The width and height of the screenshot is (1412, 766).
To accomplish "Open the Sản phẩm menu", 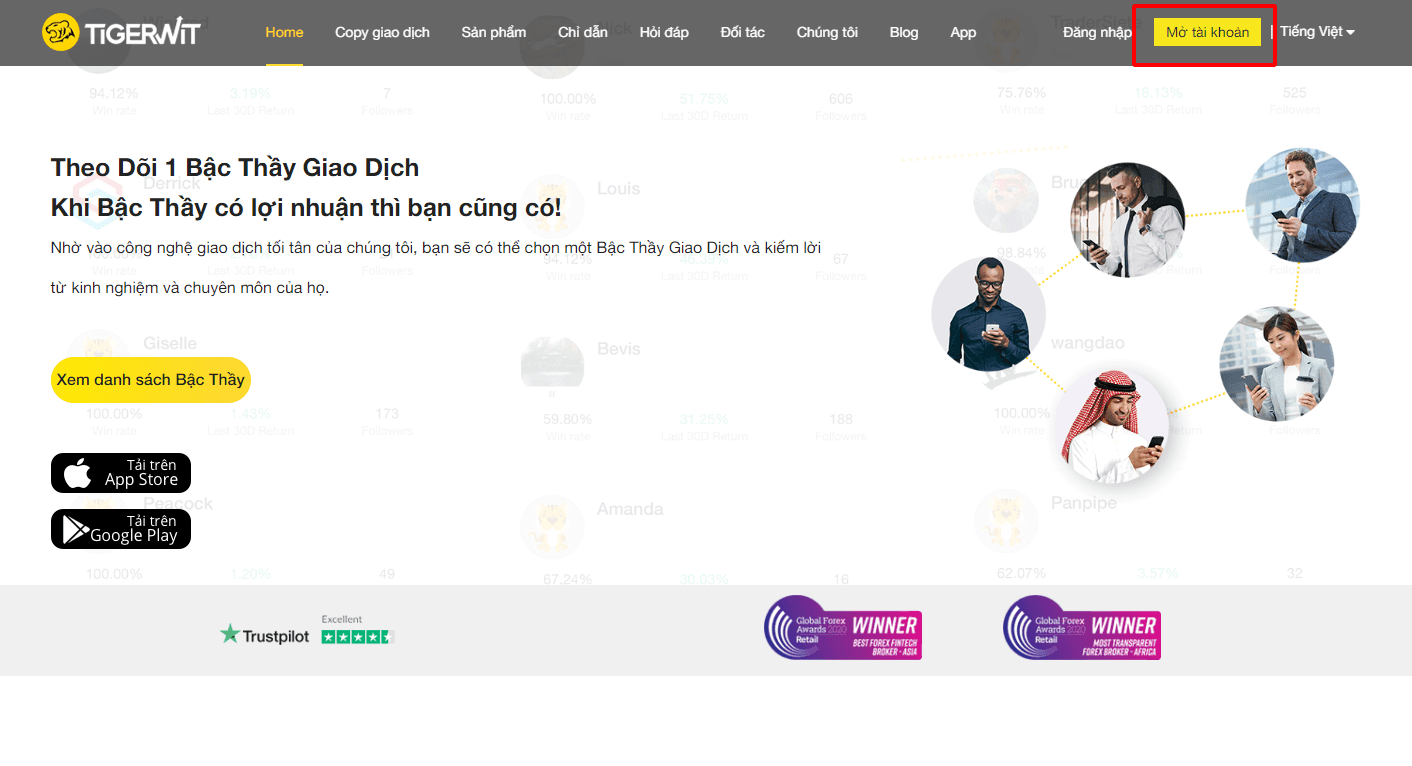I will click(494, 32).
